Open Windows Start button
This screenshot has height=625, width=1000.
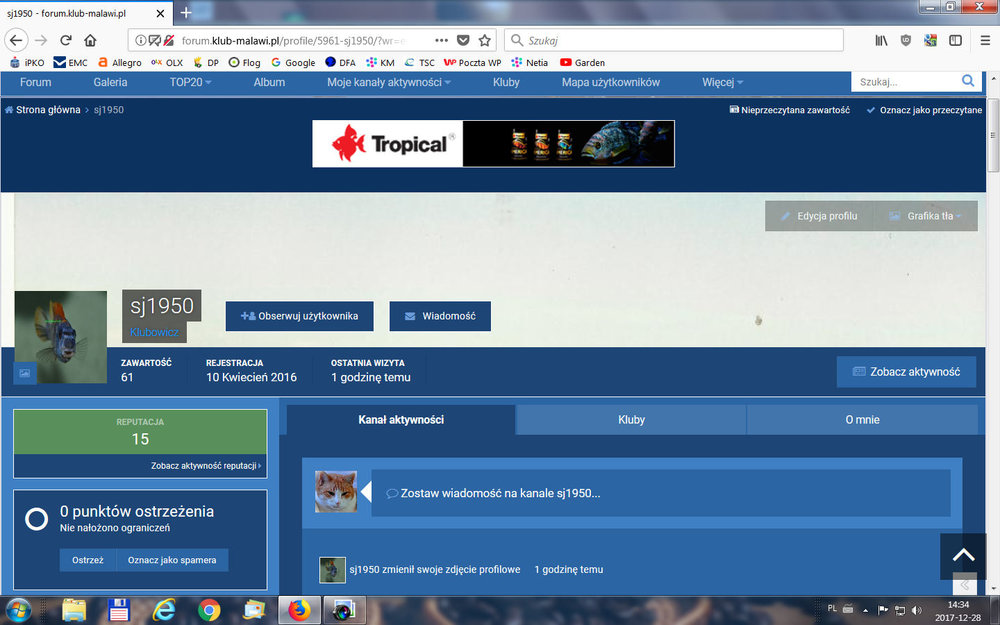[18, 611]
